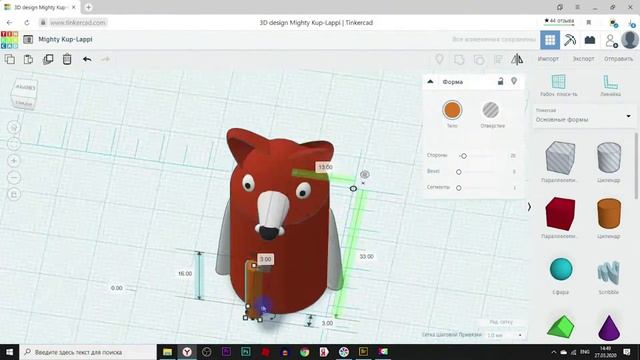Select the striped hole Box shape
The height and width of the screenshot is (360, 640).
[x=560, y=158]
